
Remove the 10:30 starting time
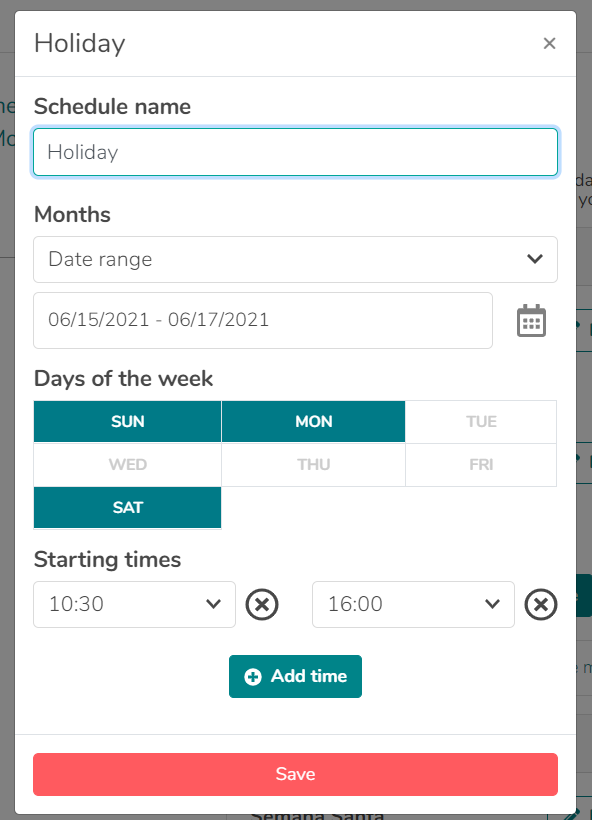pos(262,604)
